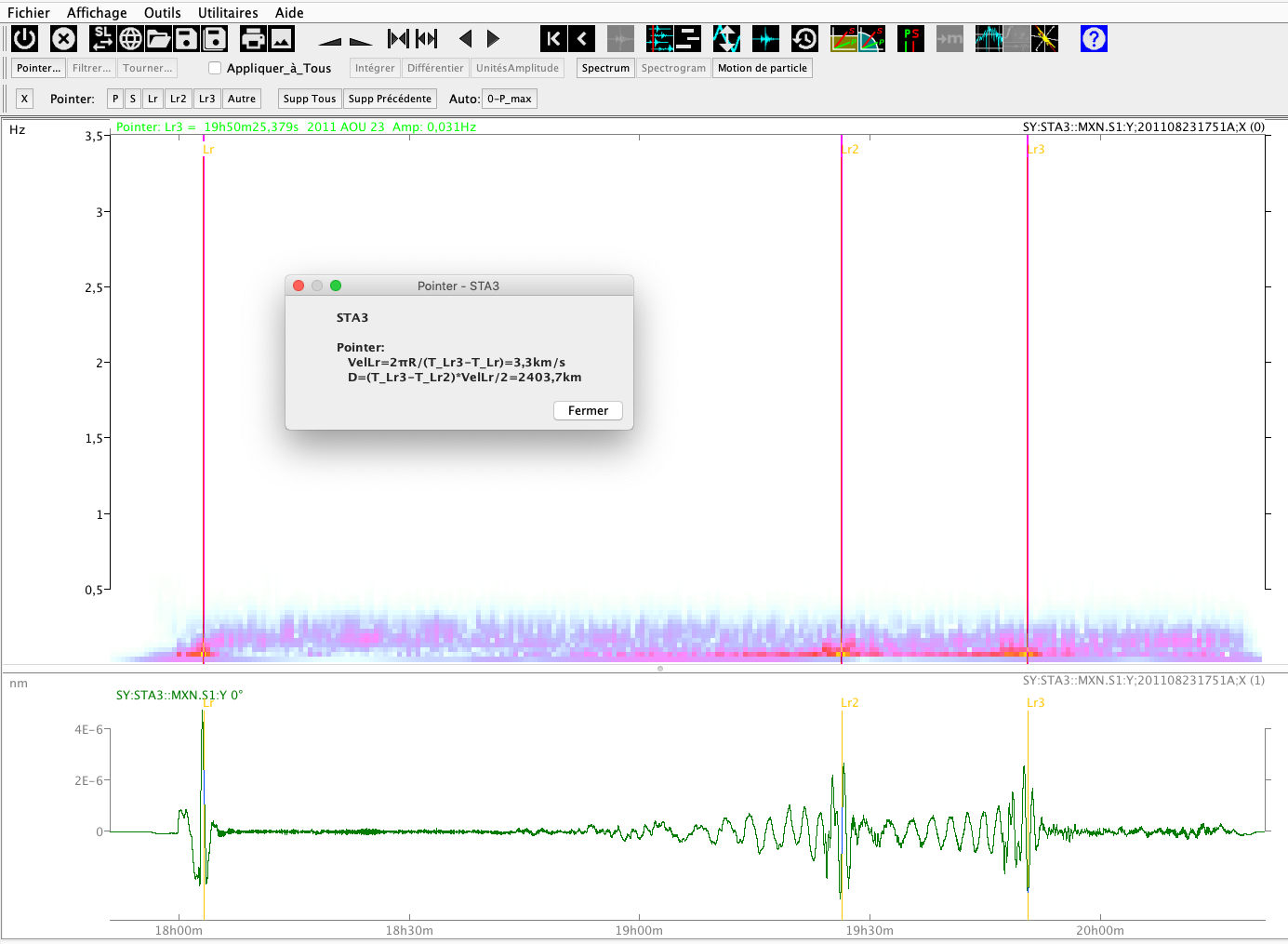Select the P phase pointer button
Screen dimensions: 1288x944
tap(115, 99)
